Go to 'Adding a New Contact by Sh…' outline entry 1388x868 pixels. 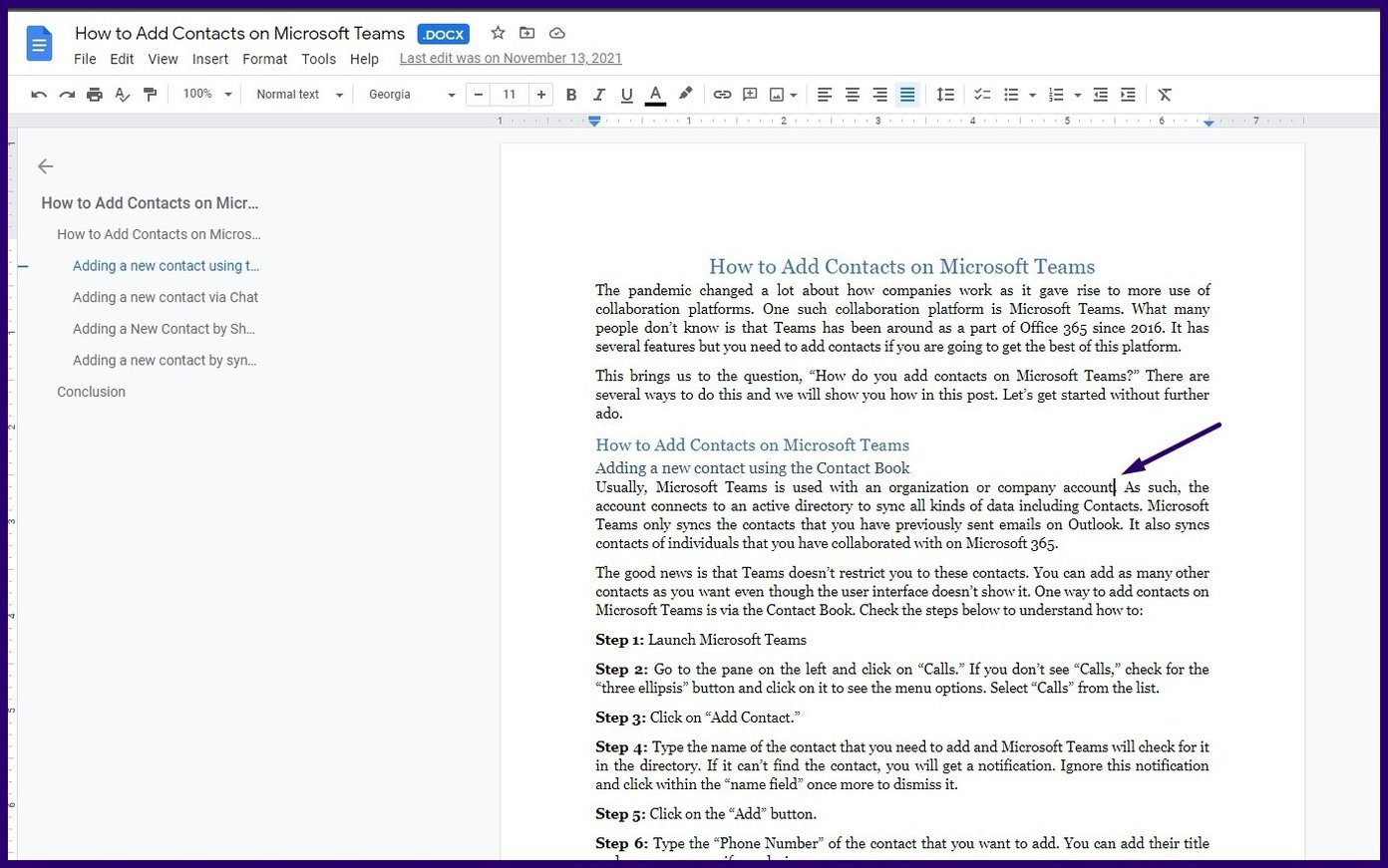pos(164,329)
